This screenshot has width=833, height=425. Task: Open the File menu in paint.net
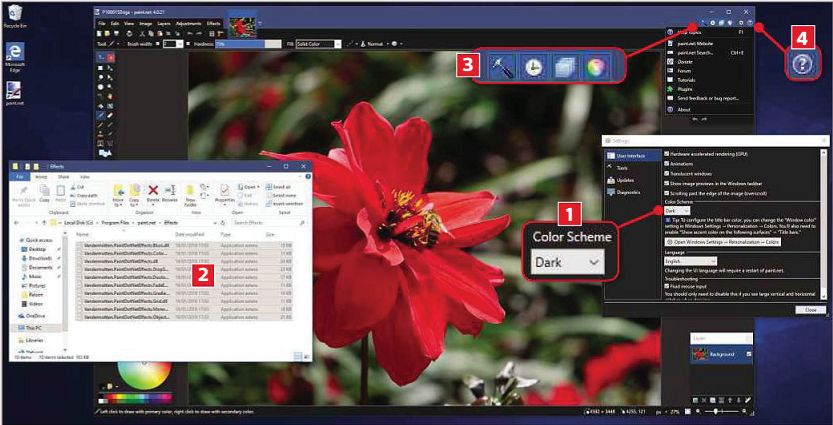tap(101, 23)
